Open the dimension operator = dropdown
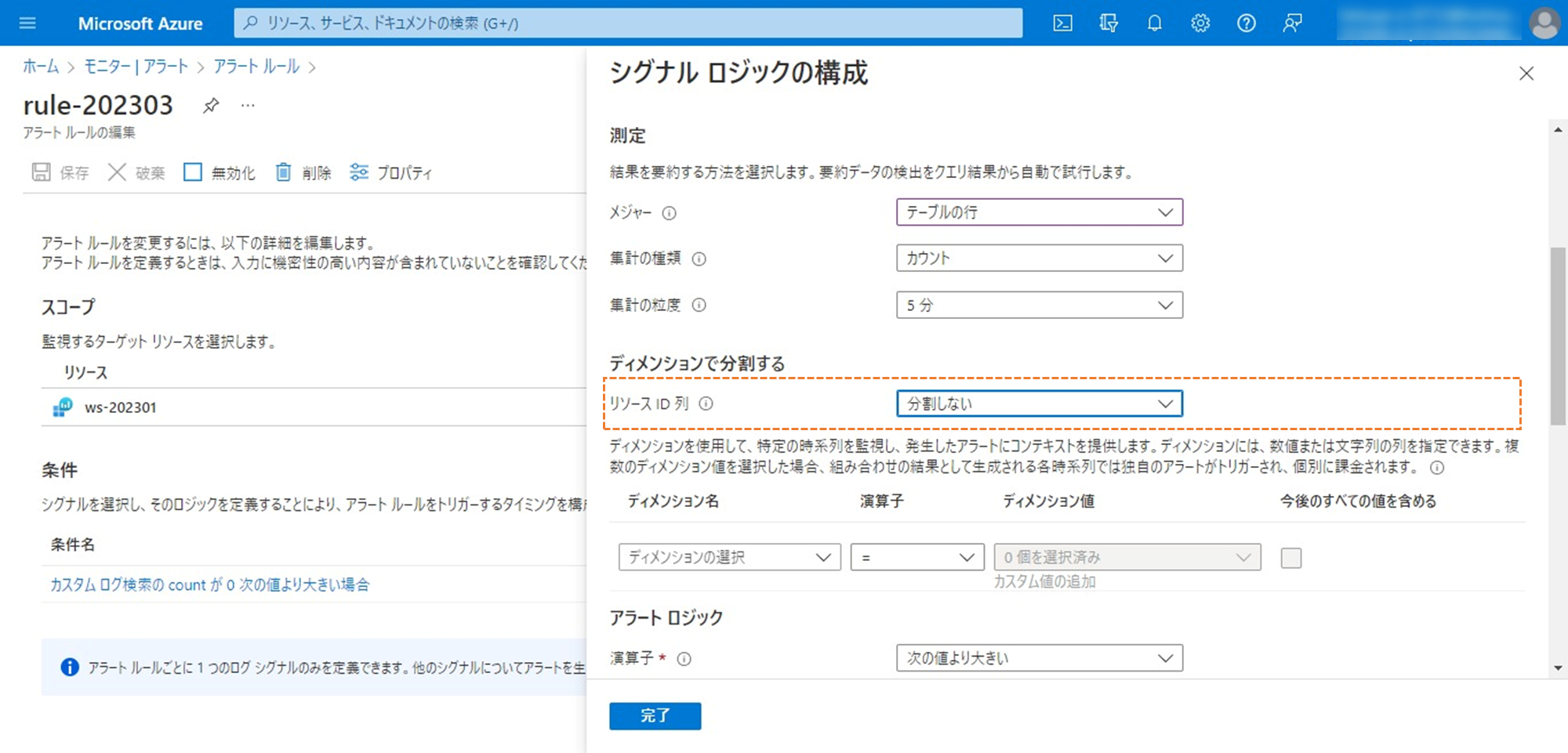The image size is (1568, 753). [917, 557]
